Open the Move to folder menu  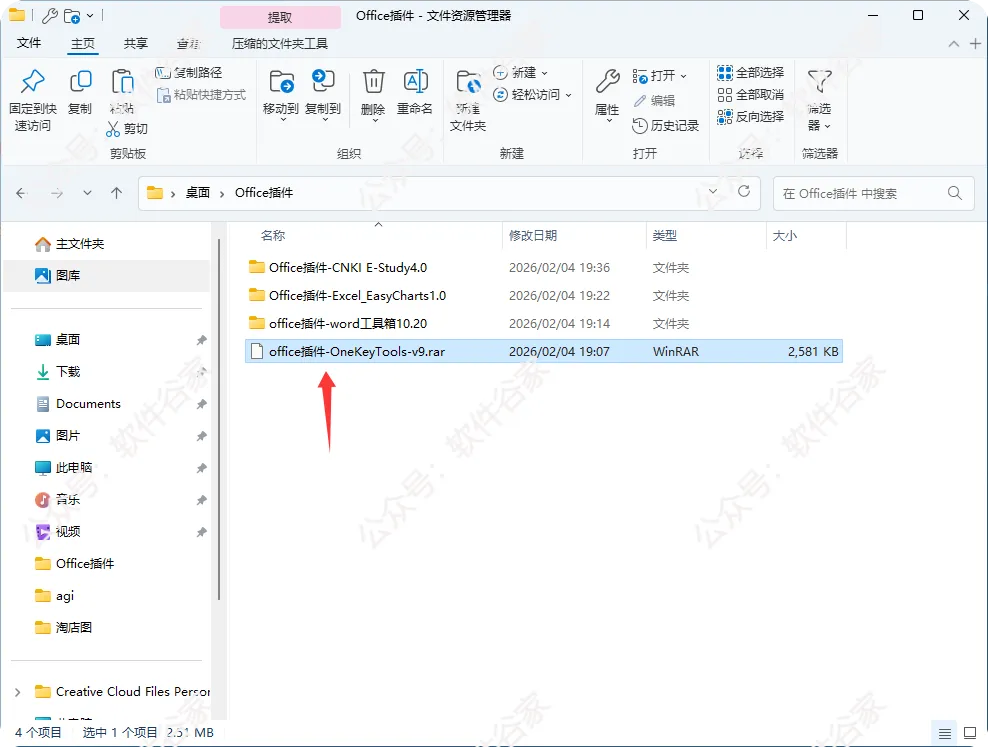(x=281, y=96)
